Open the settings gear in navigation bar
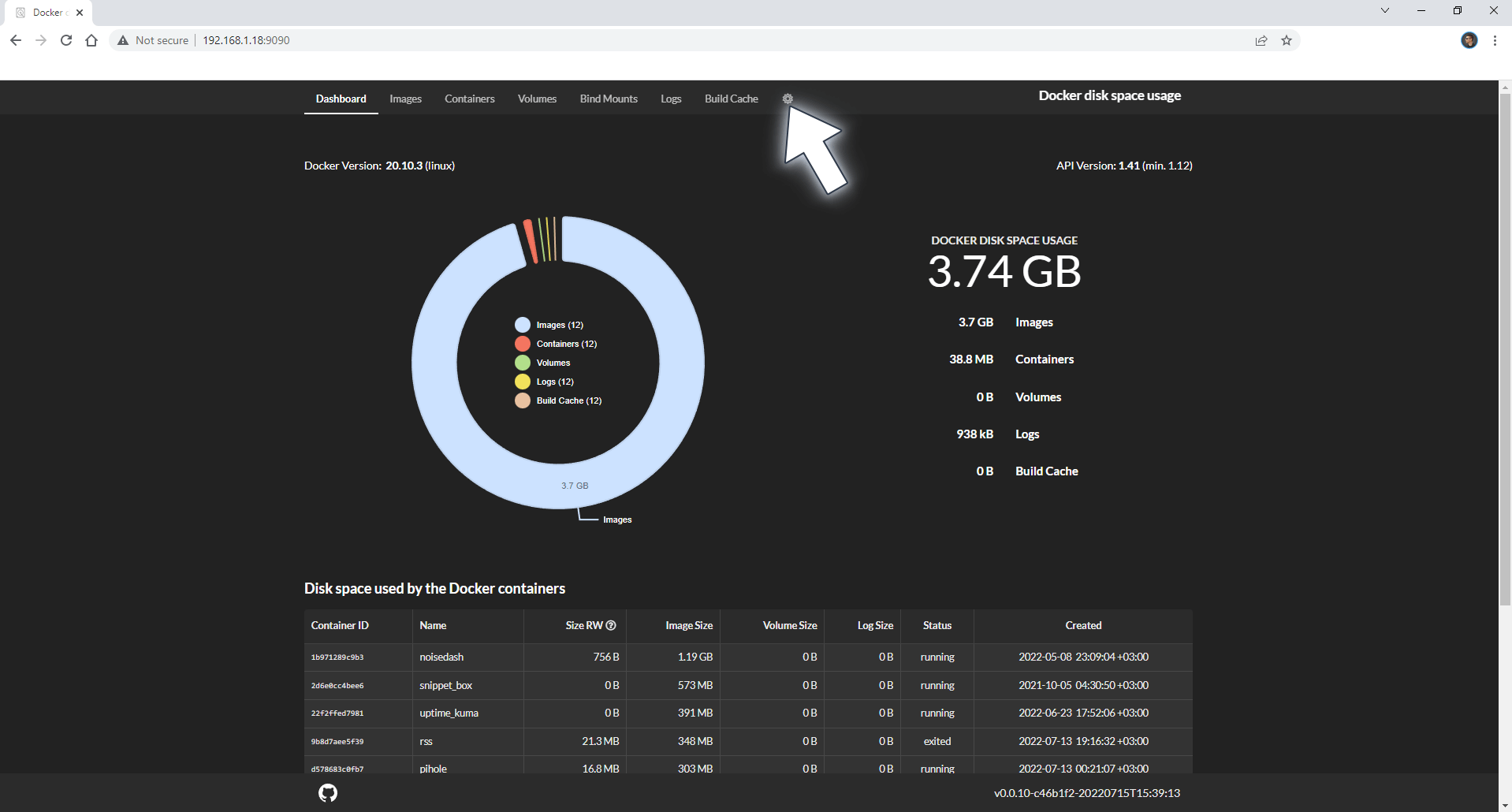 coord(788,99)
